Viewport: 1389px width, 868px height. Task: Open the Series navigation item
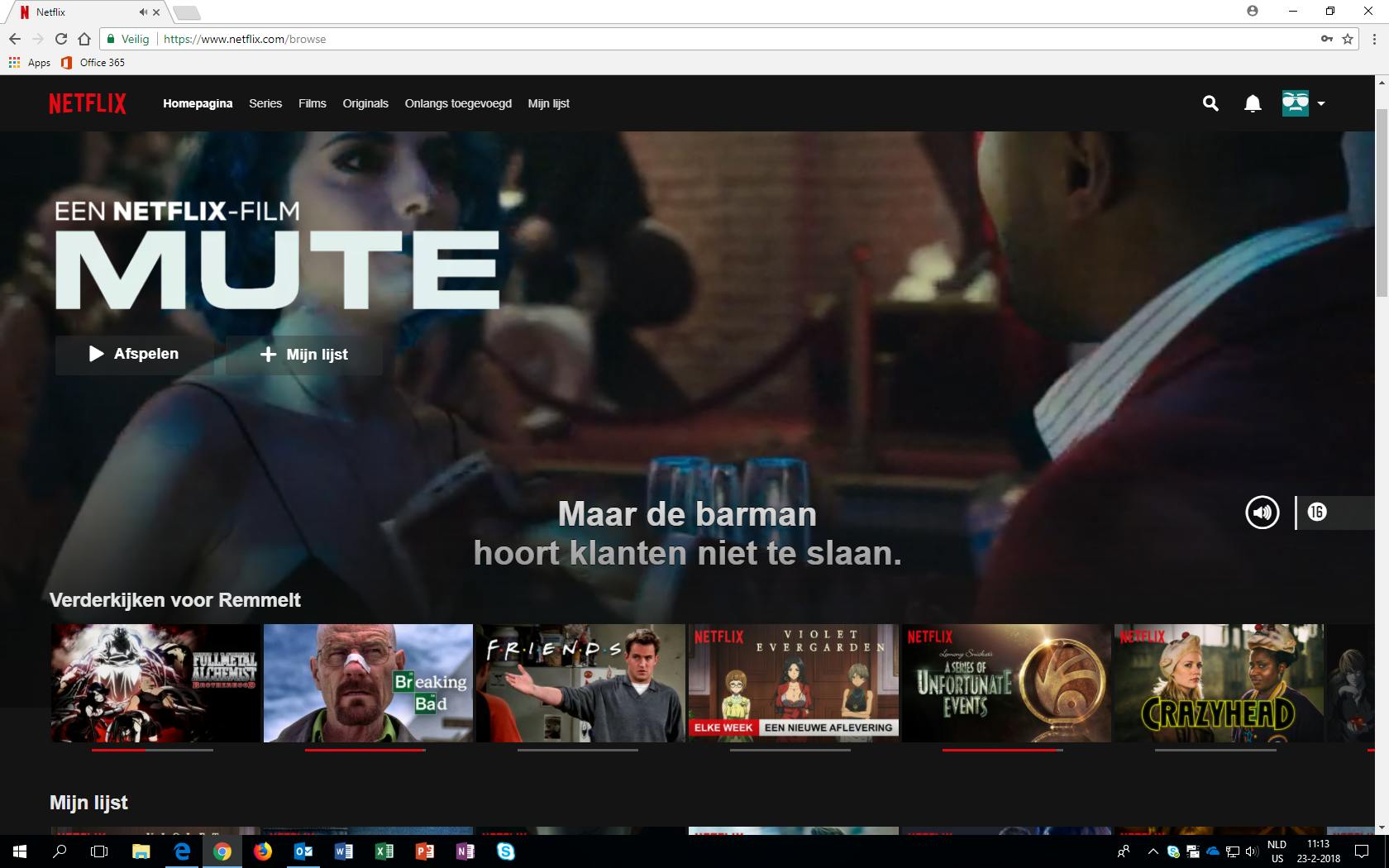point(265,103)
